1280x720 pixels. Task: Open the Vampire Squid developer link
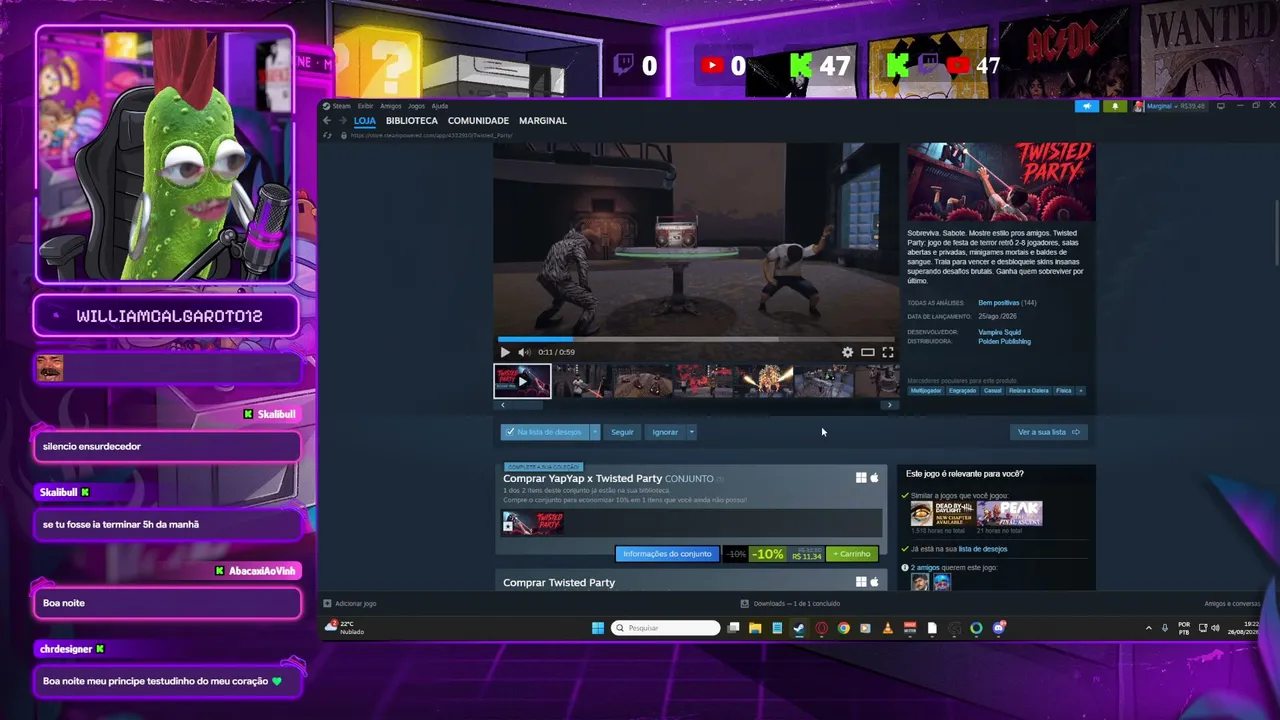coord(999,332)
